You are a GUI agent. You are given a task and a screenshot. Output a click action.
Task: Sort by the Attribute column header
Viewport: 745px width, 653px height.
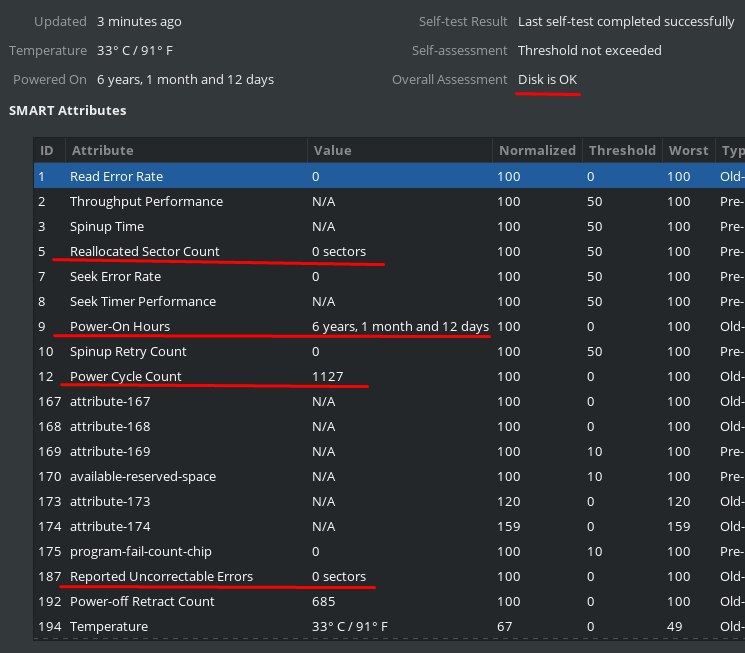186,151
